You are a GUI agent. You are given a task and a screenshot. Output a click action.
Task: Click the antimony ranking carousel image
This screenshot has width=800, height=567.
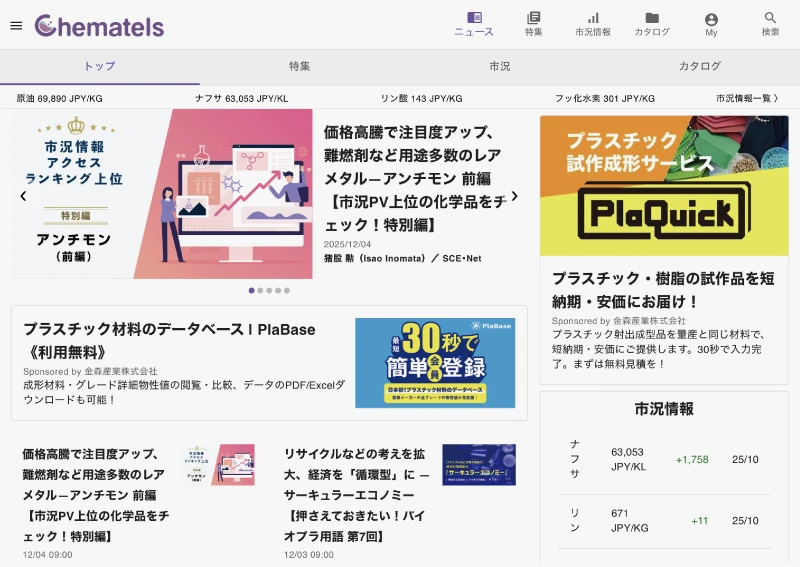162,194
